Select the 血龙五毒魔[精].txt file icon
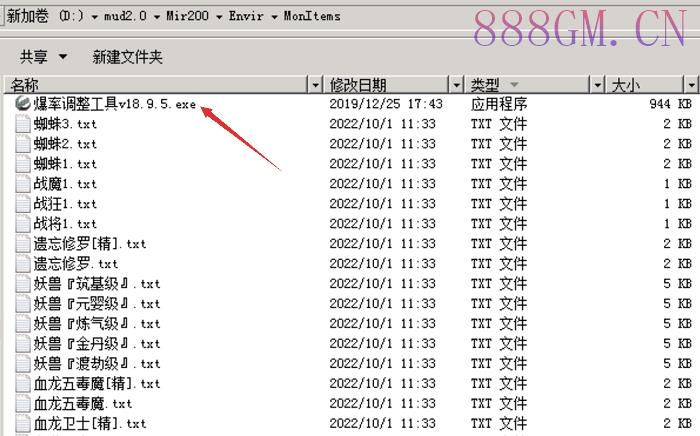This screenshot has height=436, width=700. pyautogui.click(x=23, y=384)
